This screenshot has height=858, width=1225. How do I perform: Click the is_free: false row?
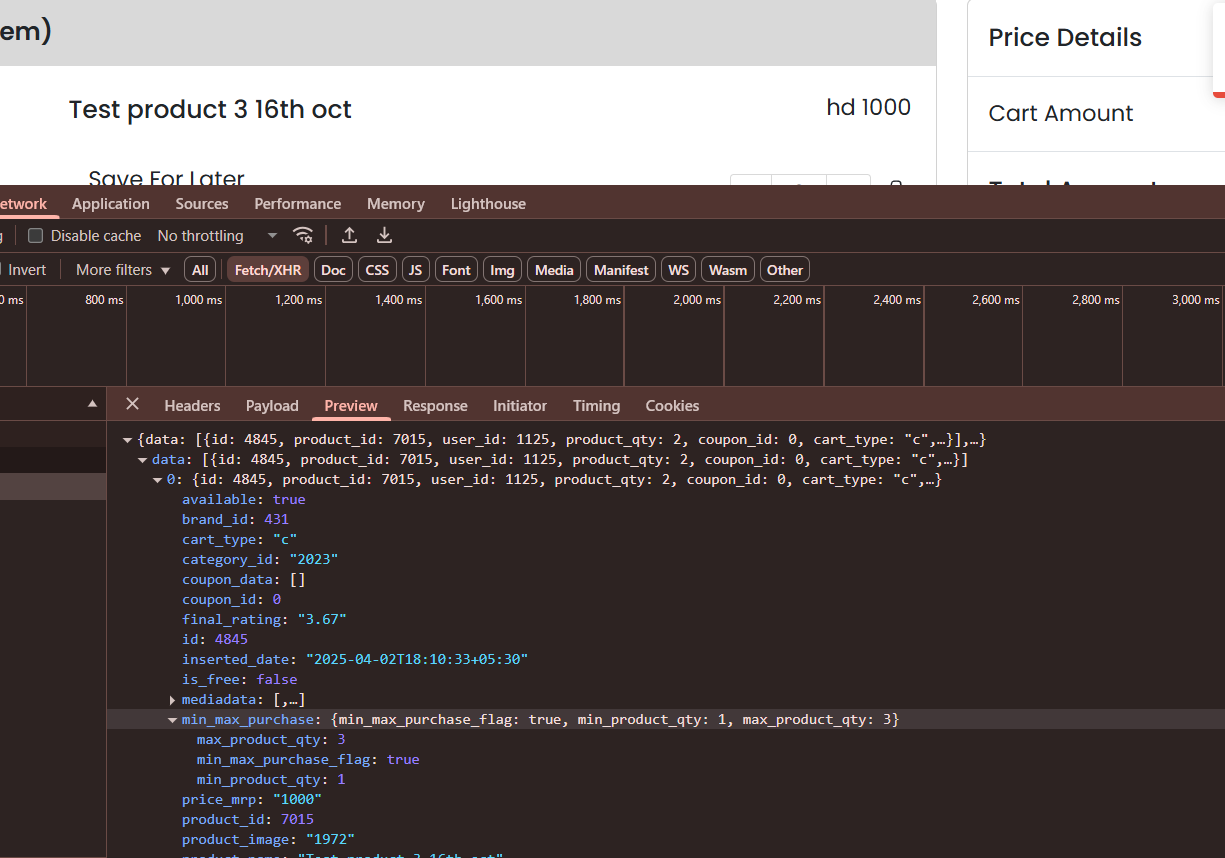240,680
